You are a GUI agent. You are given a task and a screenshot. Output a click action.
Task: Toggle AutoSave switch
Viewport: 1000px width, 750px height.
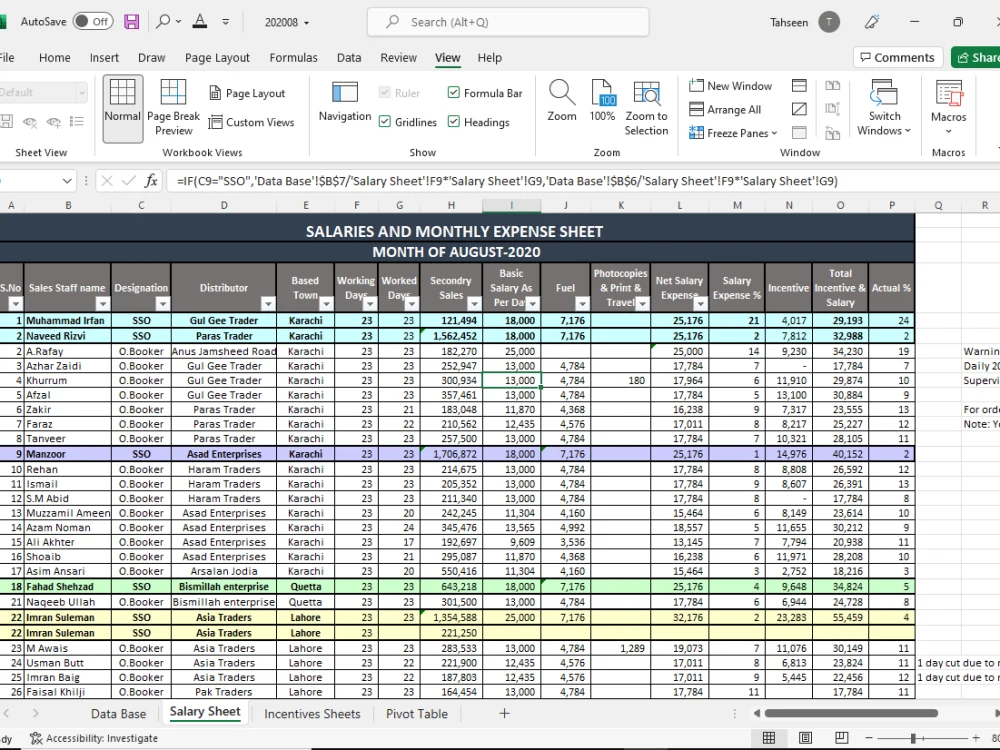click(x=92, y=22)
